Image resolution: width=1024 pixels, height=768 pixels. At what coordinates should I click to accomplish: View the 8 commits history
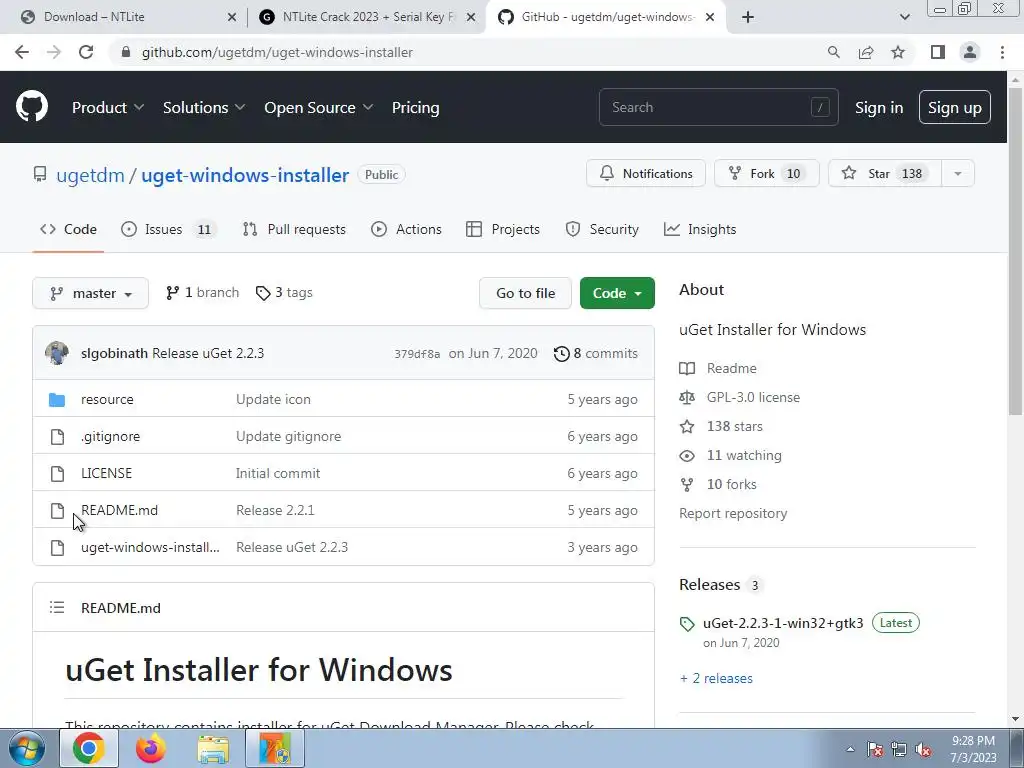point(596,353)
